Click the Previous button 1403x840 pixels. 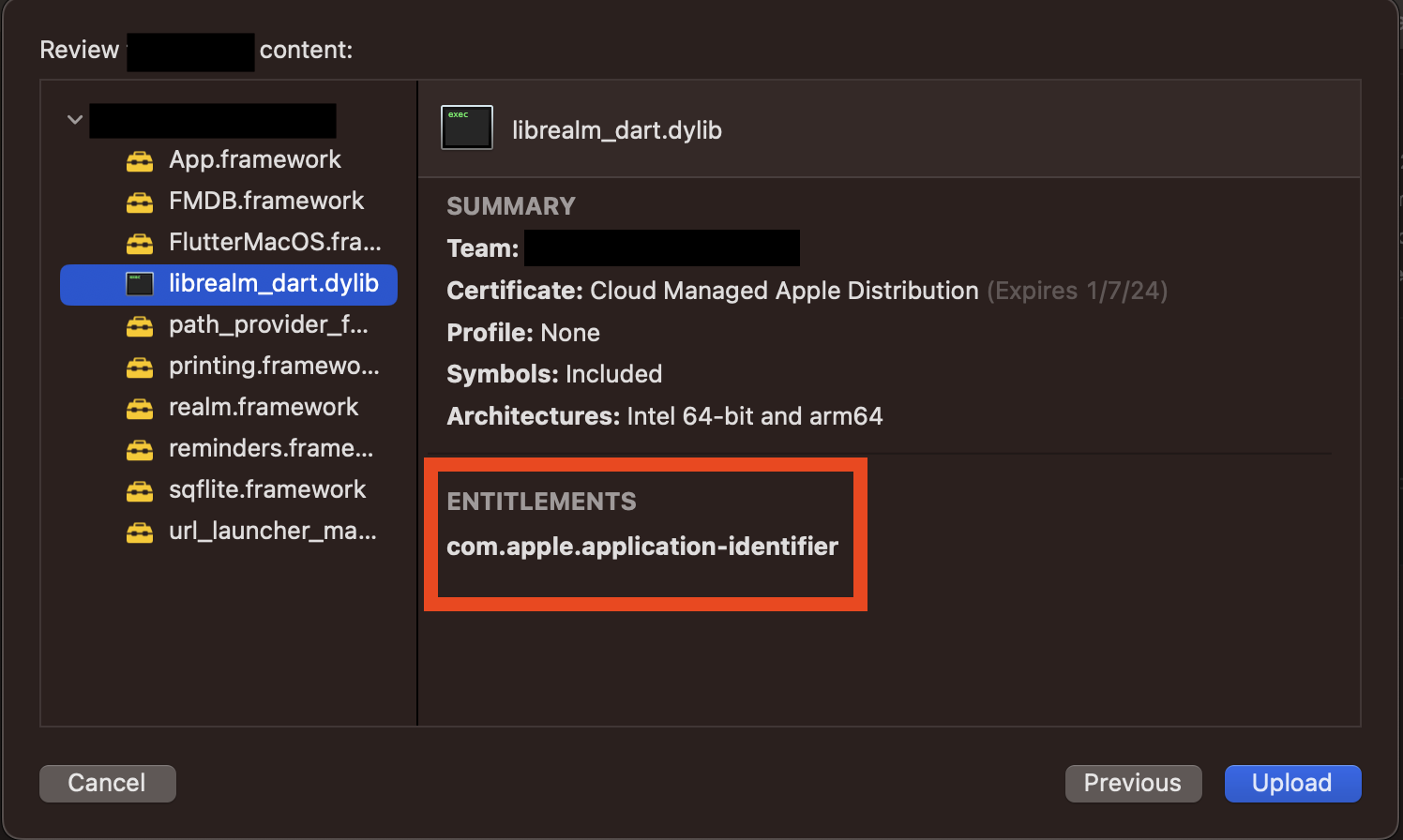[1133, 783]
